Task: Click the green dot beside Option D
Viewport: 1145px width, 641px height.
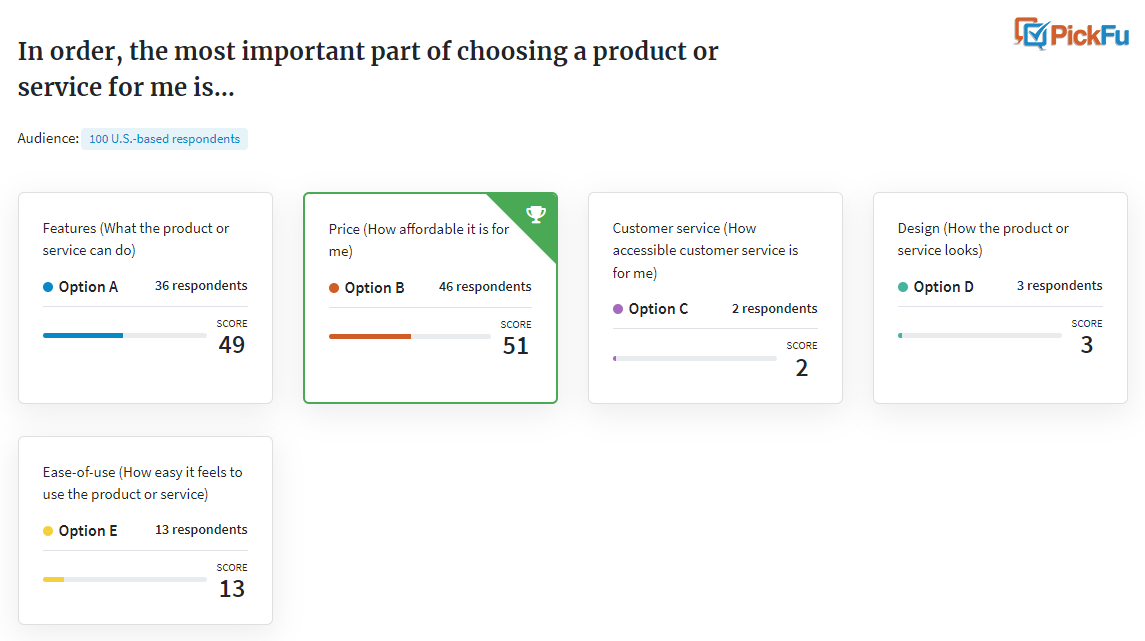Action: (903, 287)
